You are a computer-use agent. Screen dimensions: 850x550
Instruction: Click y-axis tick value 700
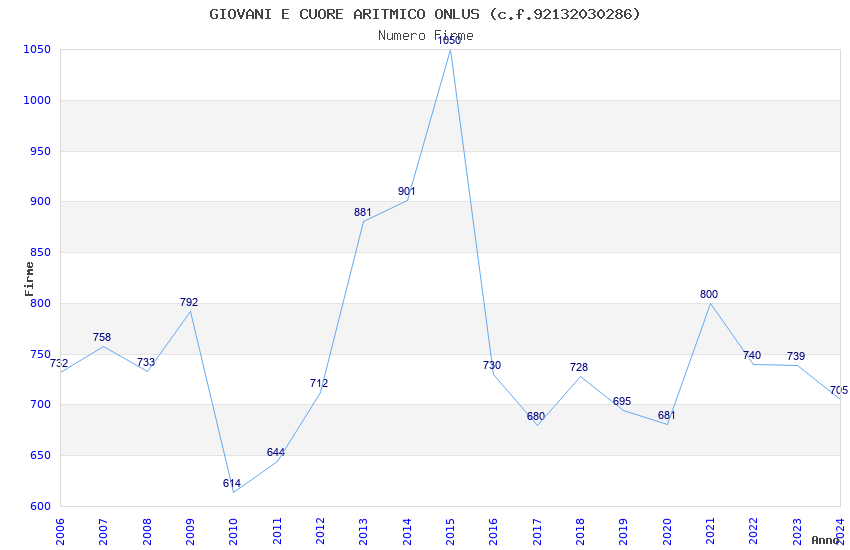point(40,405)
